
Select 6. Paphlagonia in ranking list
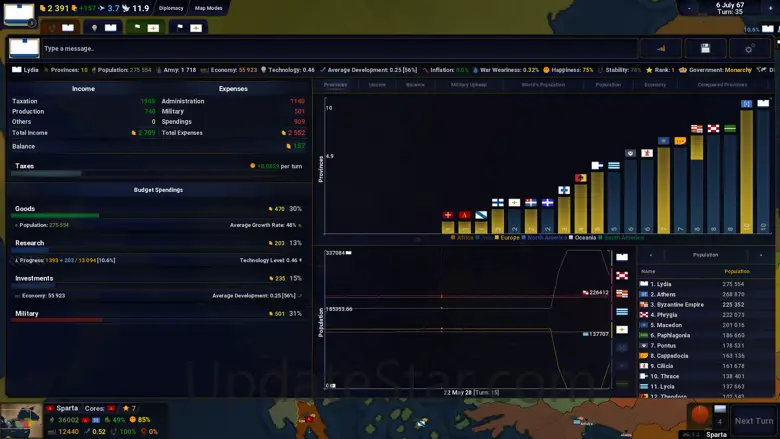tap(706, 335)
